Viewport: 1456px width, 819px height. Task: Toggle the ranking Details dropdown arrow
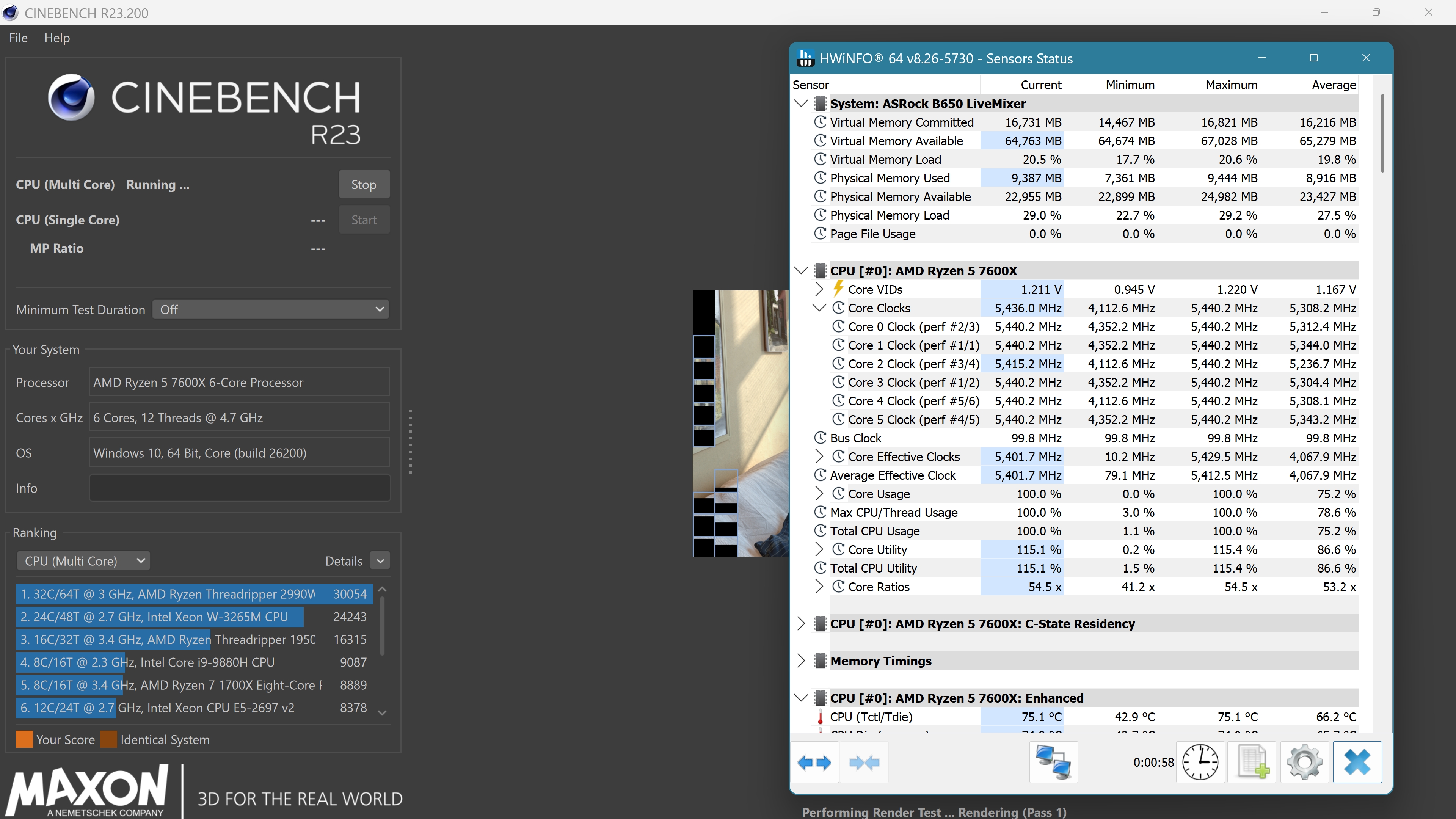click(x=380, y=561)
